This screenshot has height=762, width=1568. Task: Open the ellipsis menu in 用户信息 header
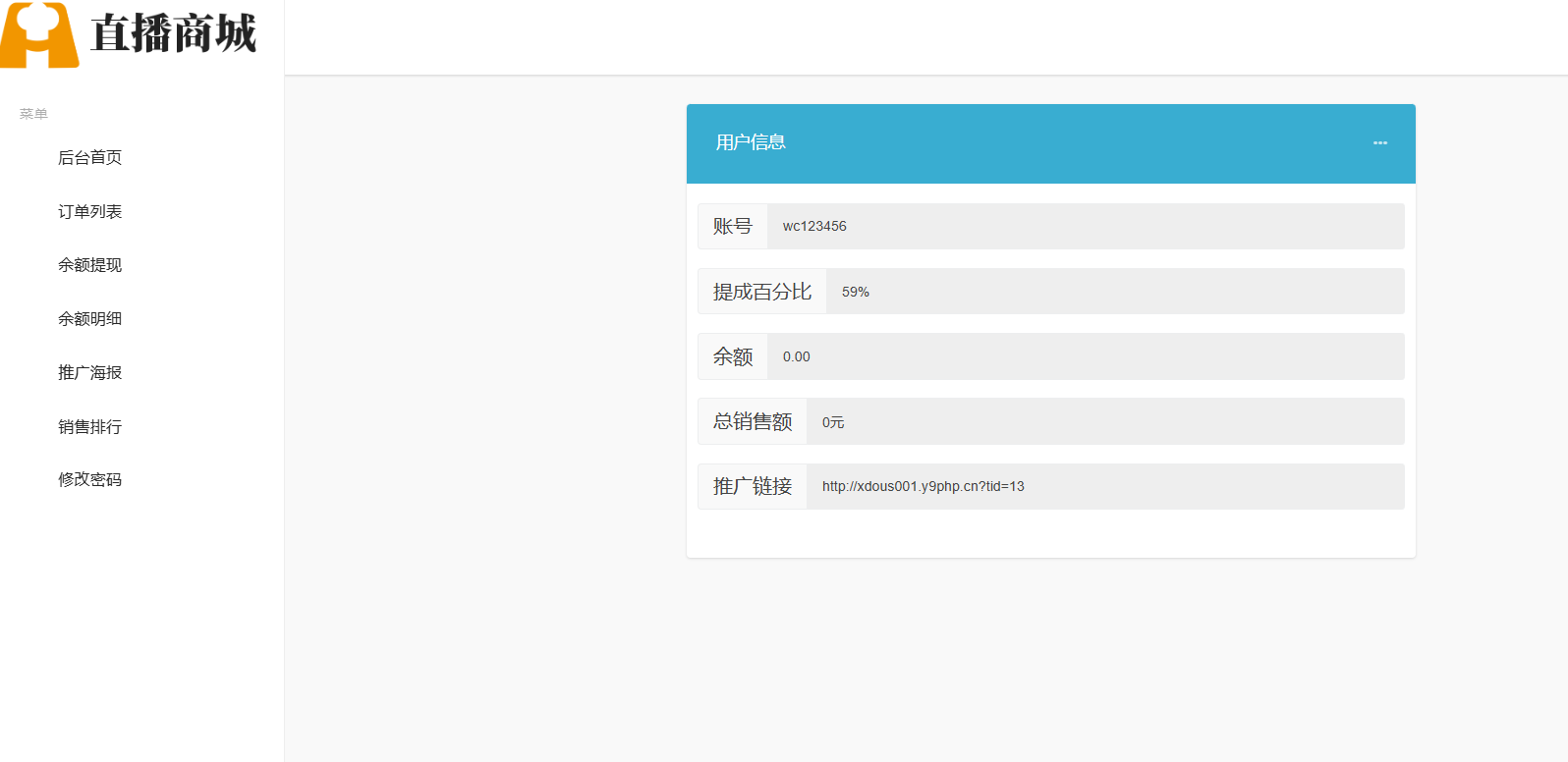coord(1379,143)
